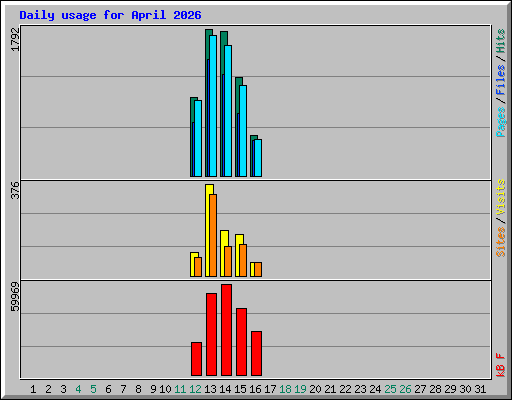
Task: Click the green hits bar top for day 14
Action: tap(224, 38)
